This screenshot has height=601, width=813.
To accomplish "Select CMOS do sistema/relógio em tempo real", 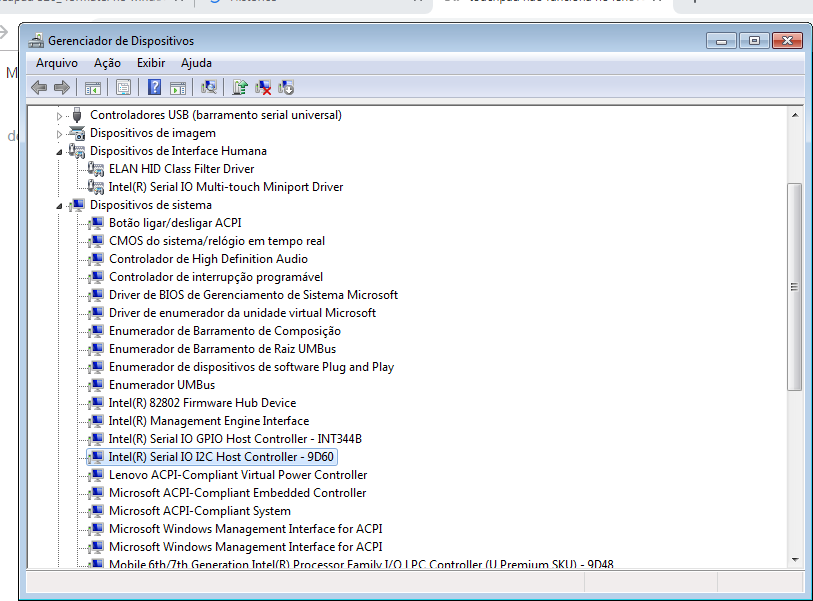I will coord(217,241).
